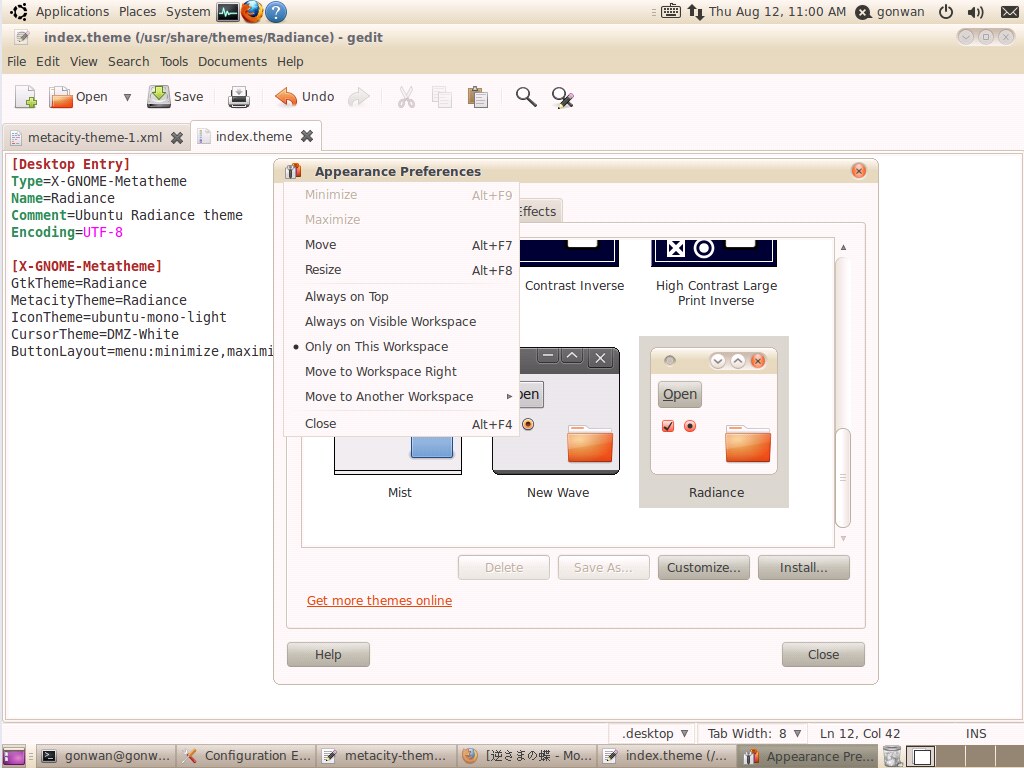Click the Copy icon in the toolbar

(x=442, y=97)
